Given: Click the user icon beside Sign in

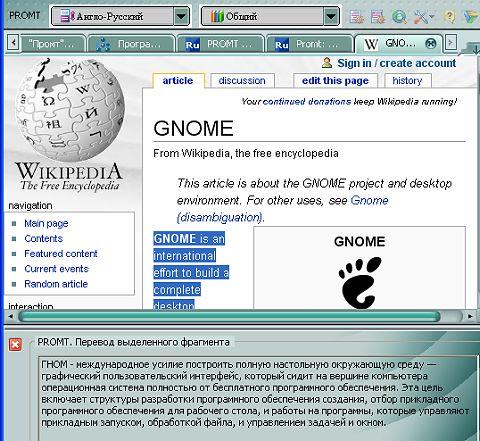Looking at the screenshot, I should 327,63.
